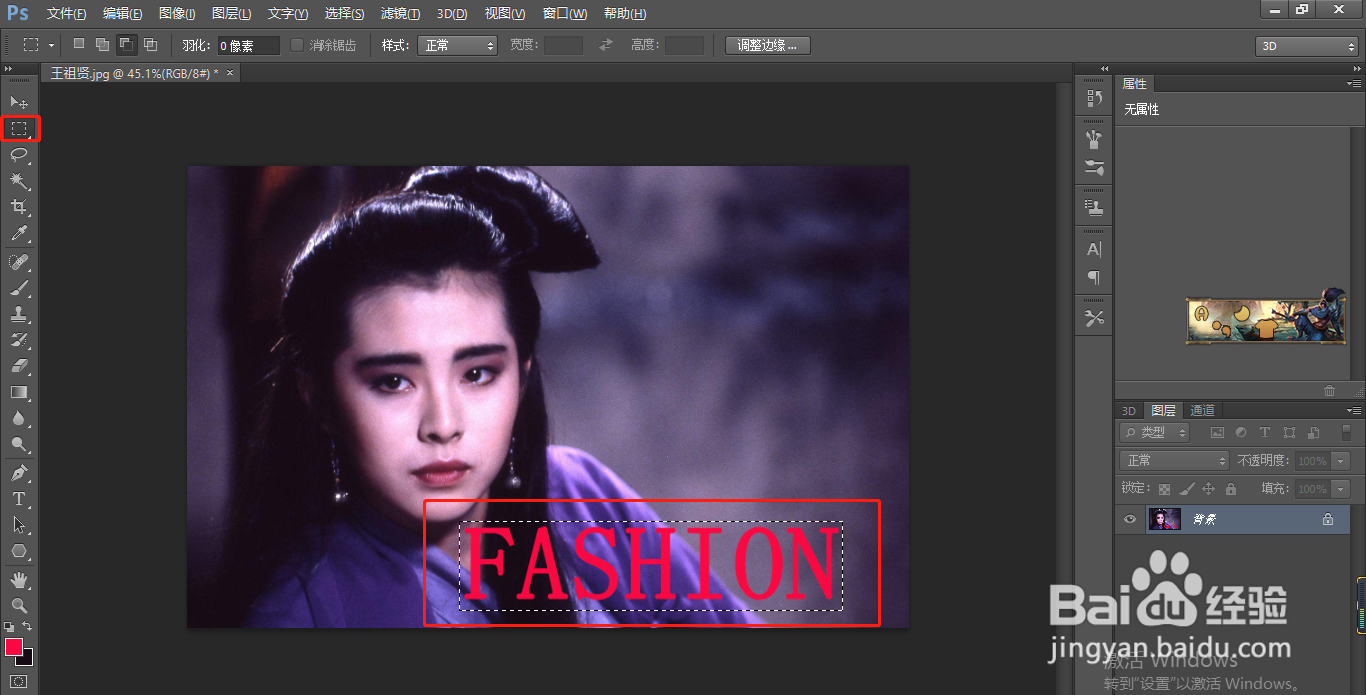This screenshot has height=695, width=1366.
Task: Switch to the 通道 tab
Action: coord(1202,411)
